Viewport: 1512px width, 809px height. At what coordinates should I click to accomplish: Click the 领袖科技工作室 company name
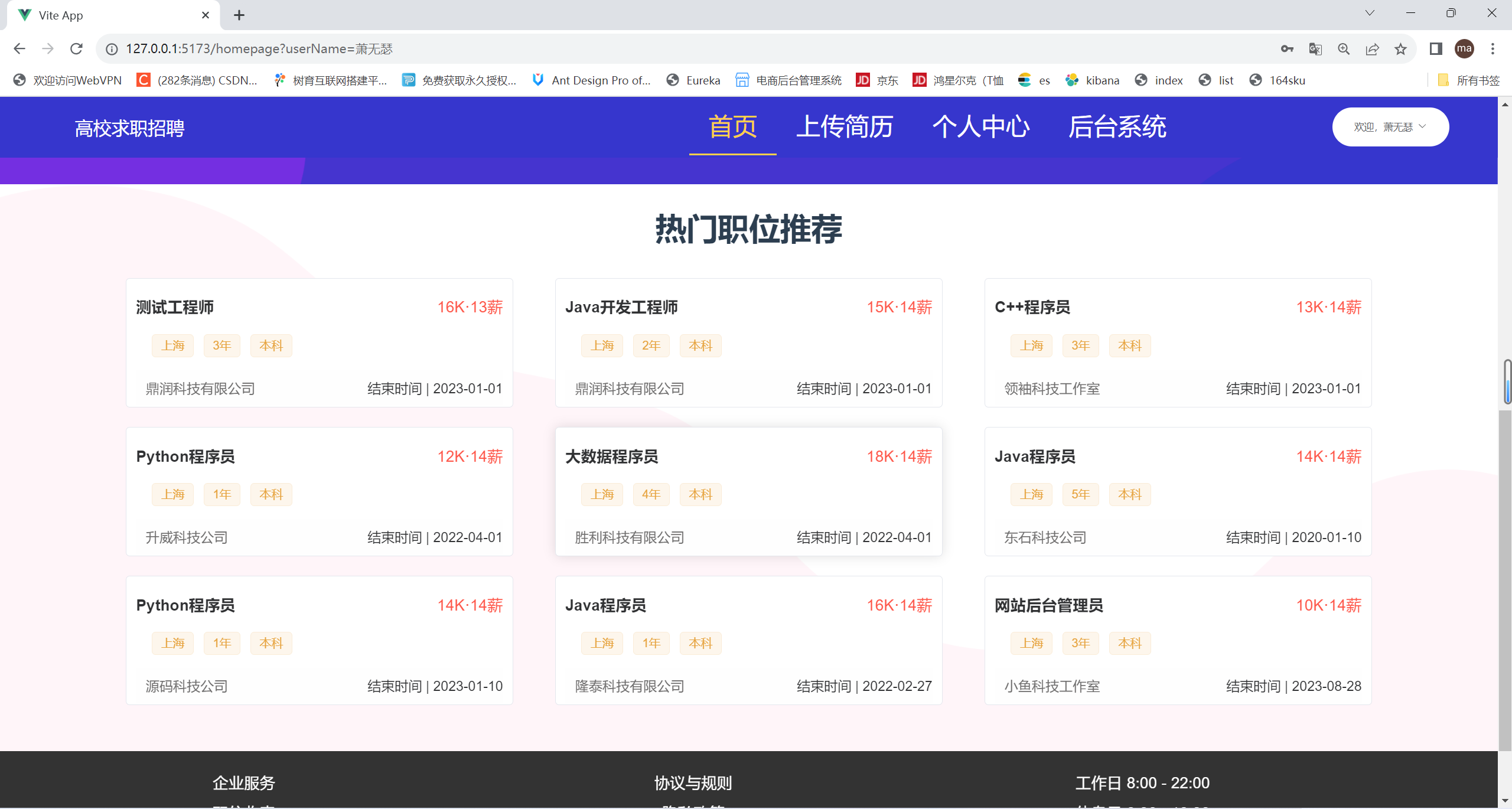[x=1052, y=389]
